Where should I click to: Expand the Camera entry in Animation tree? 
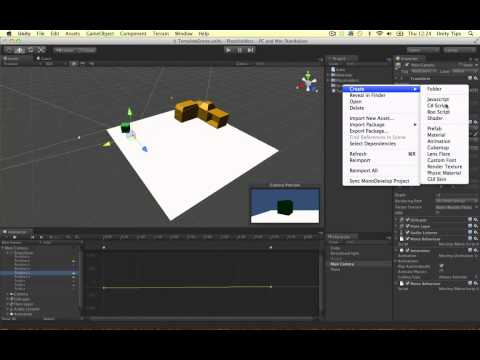pyautogui.click(x=8, y=294)
